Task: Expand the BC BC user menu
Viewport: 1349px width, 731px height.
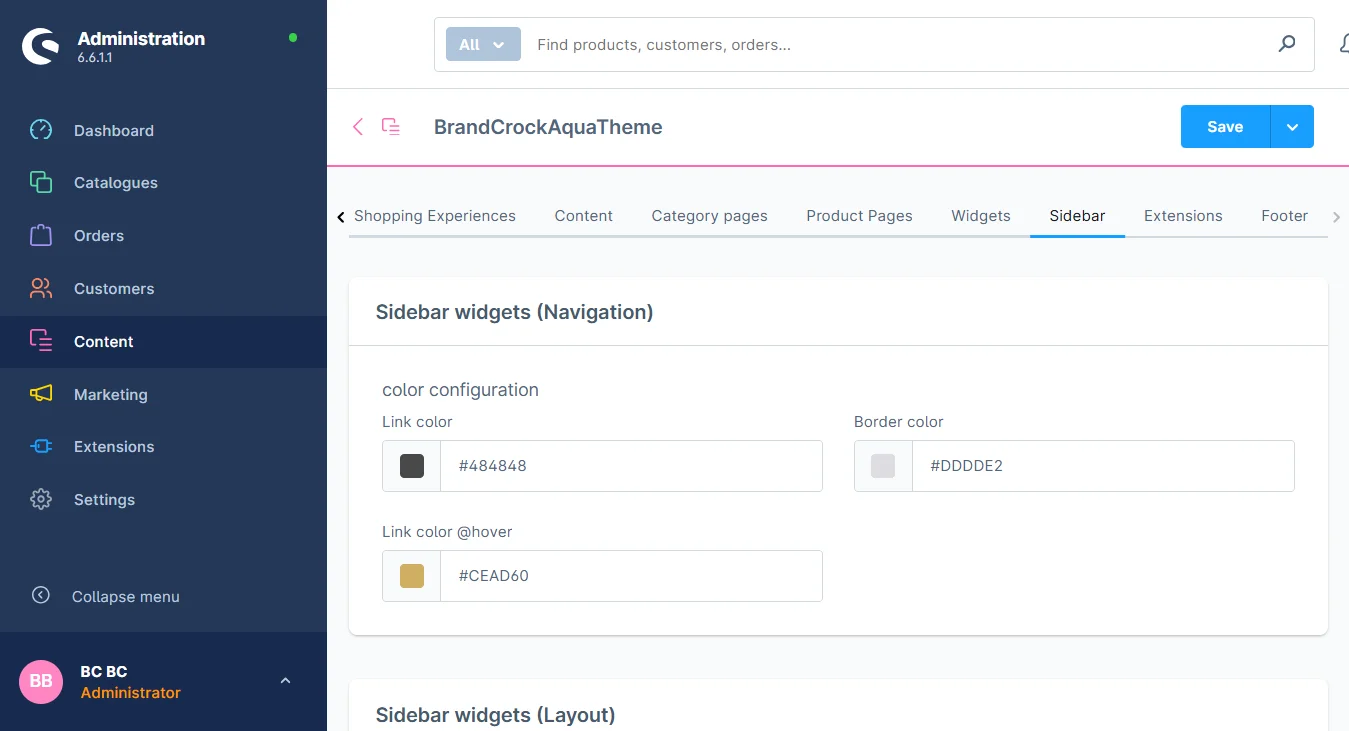Action: click(285, 681)
